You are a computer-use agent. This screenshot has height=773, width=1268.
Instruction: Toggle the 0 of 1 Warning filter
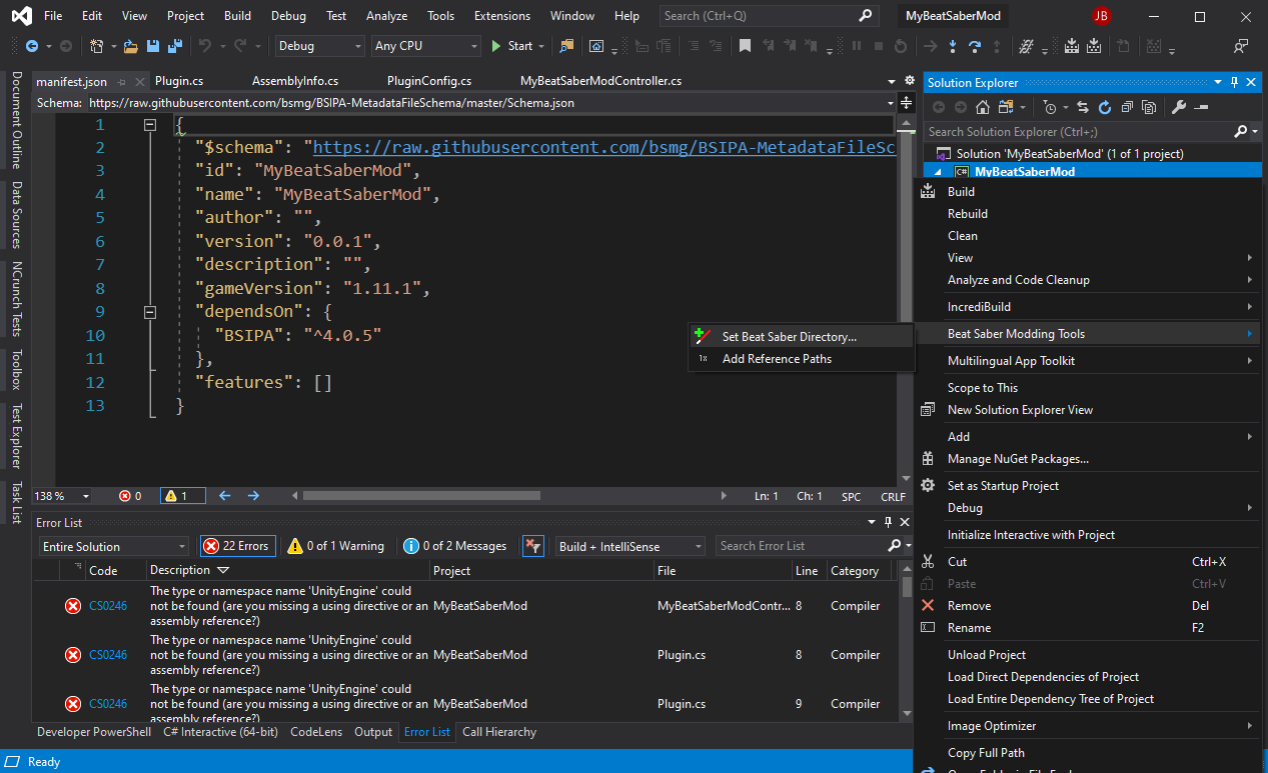(x=336, y=546)
